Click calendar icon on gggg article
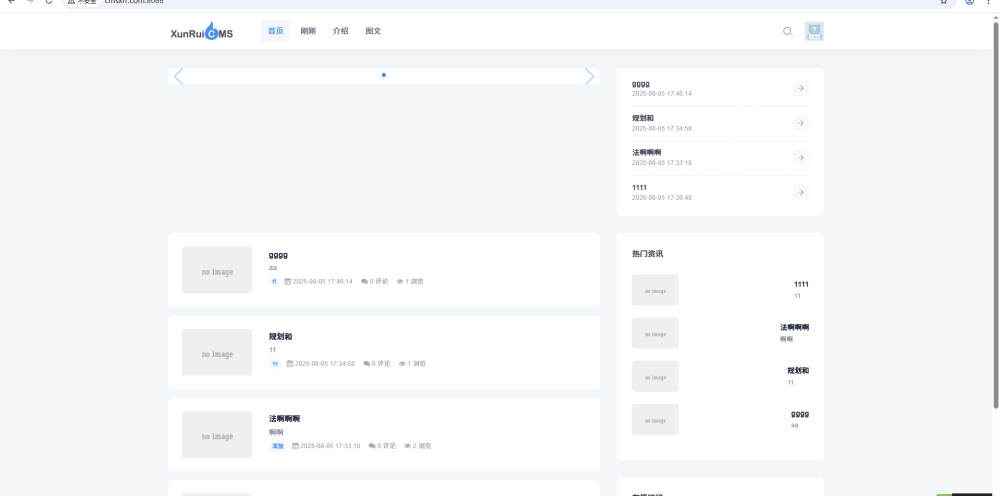1000x496 pixels. click(288, 281)
